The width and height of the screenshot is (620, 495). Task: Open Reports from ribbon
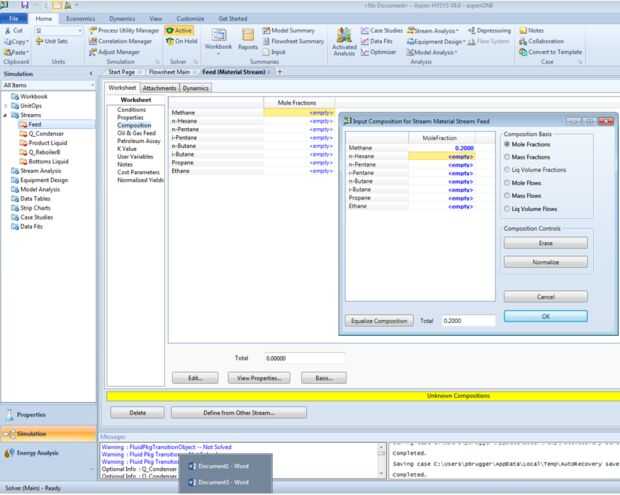coord(248,40)
